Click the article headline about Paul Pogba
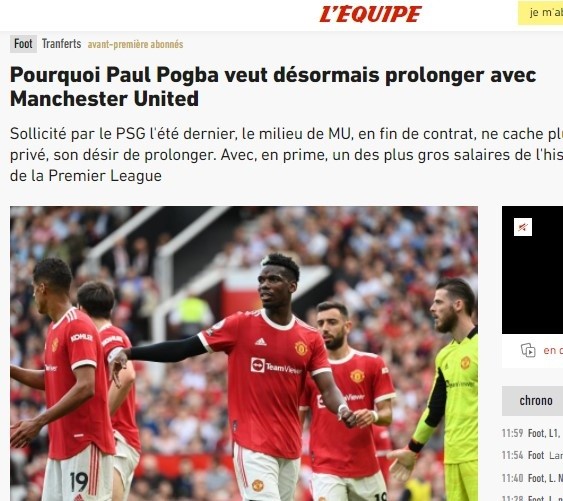Screen dimensions: 563x501 [273, 87]
